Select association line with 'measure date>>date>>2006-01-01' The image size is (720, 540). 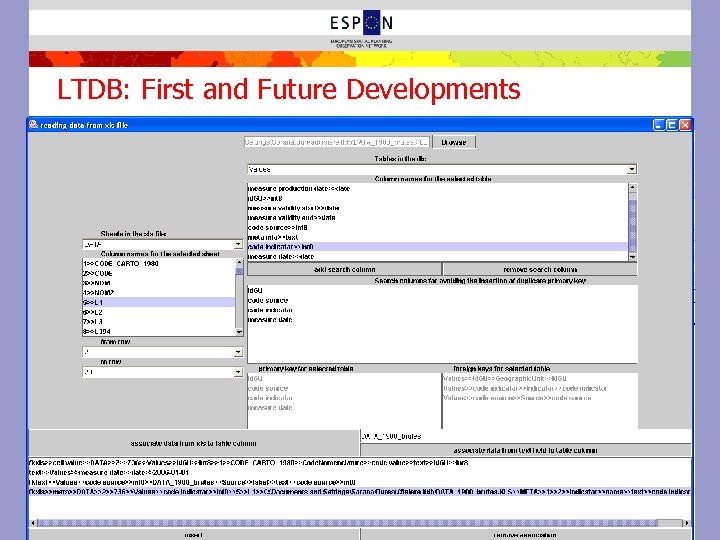point(360,472)
